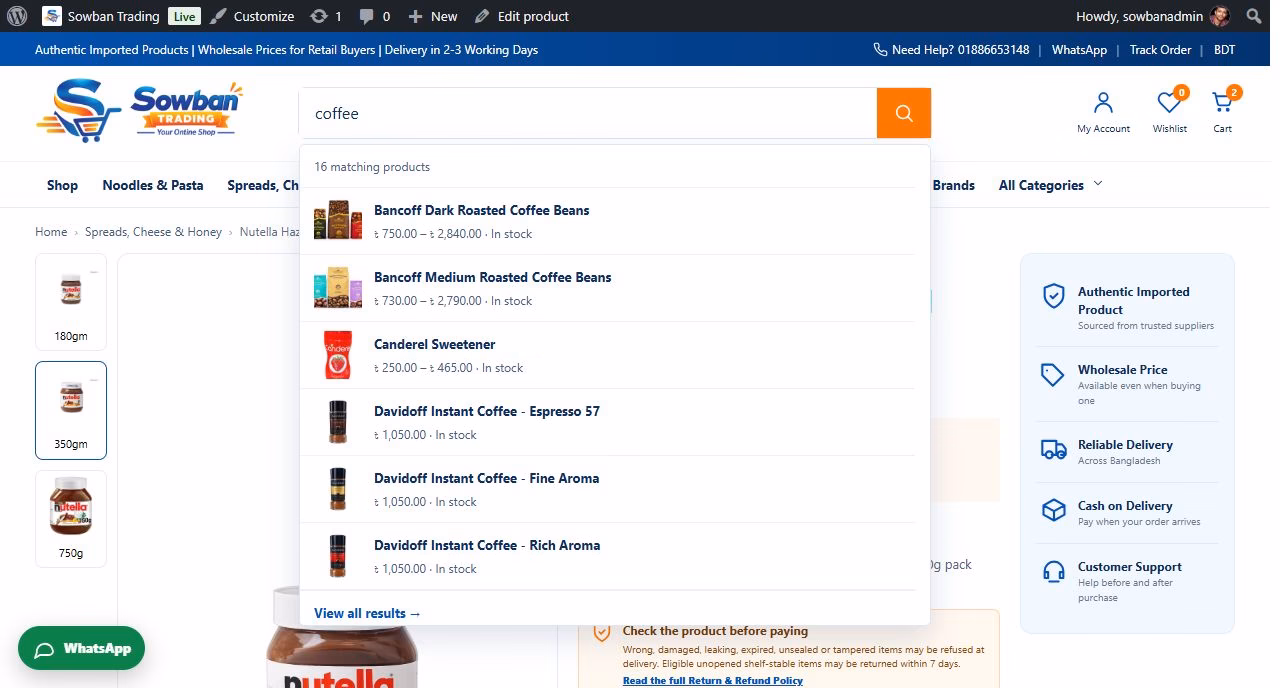Click the Davidoff Fine Aroma jar image

tap(338, 489)
